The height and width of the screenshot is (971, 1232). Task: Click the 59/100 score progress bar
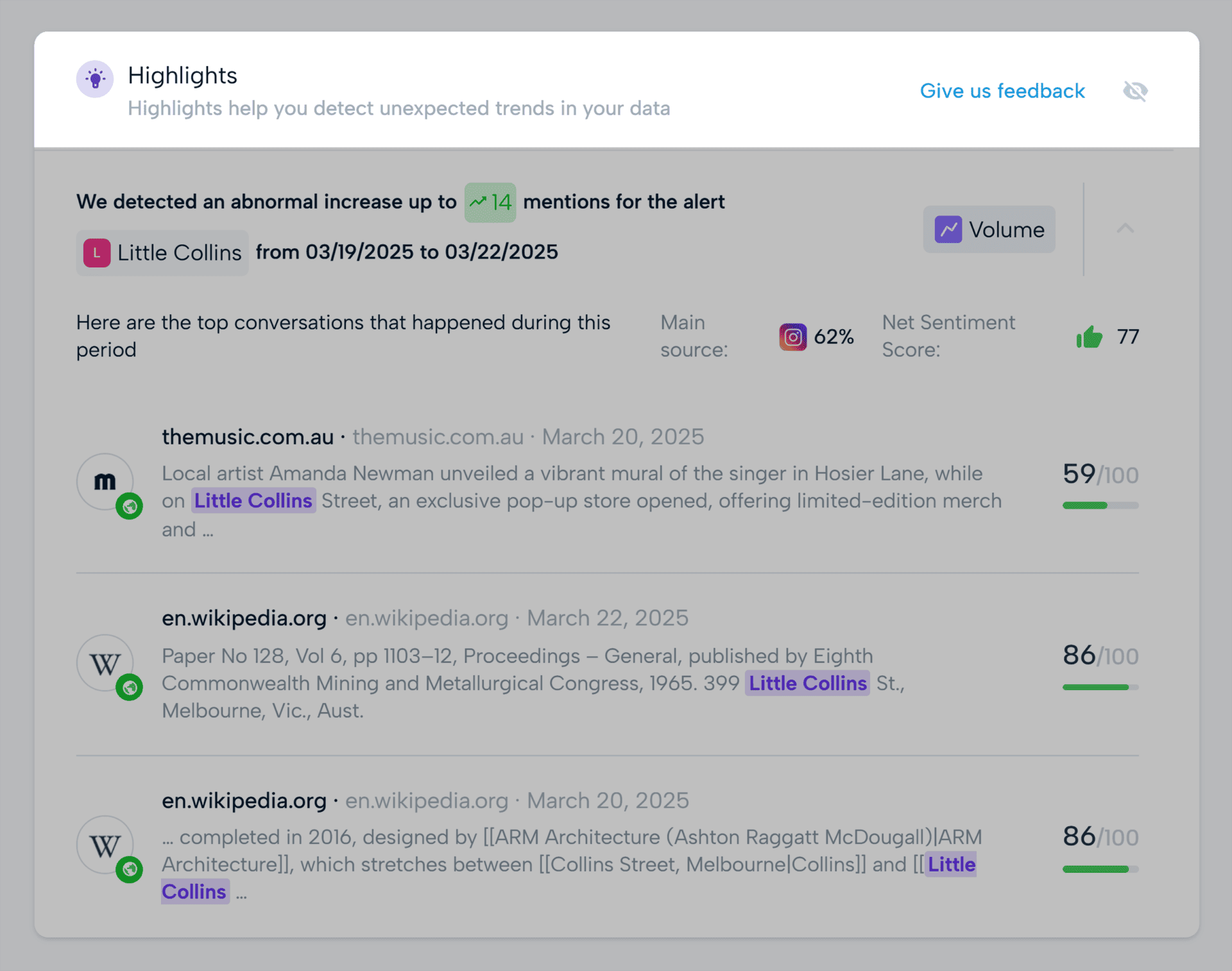tap(1100, 505)
